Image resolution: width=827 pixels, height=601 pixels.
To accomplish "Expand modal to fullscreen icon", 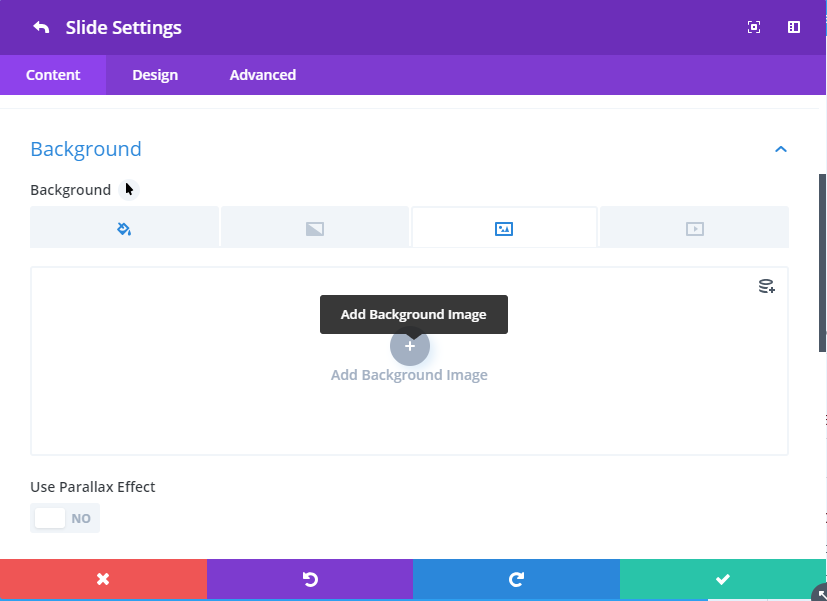I will coord(754,27).
